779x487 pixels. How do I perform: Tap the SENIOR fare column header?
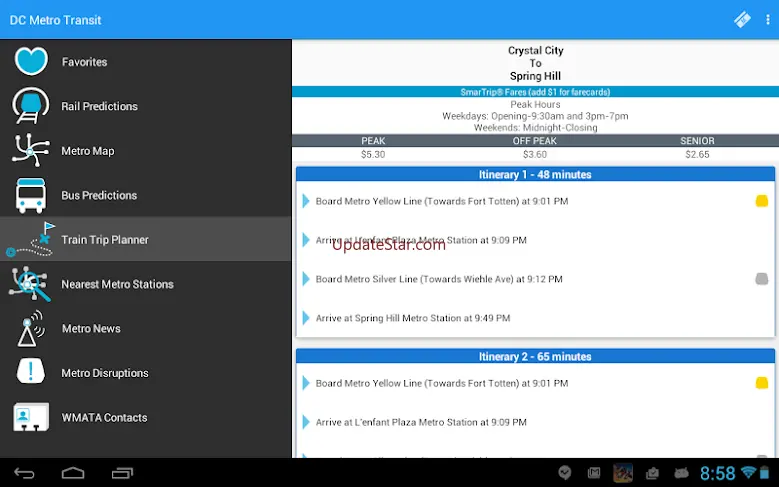click(x=697, y=141)
